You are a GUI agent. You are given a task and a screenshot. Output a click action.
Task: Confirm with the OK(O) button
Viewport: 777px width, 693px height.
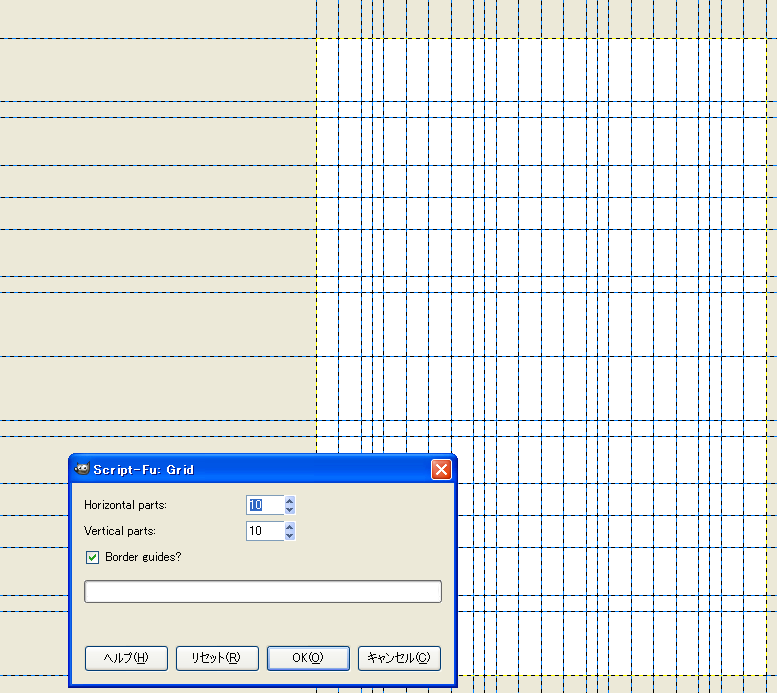pyautogui.click(x=308, y=658)
